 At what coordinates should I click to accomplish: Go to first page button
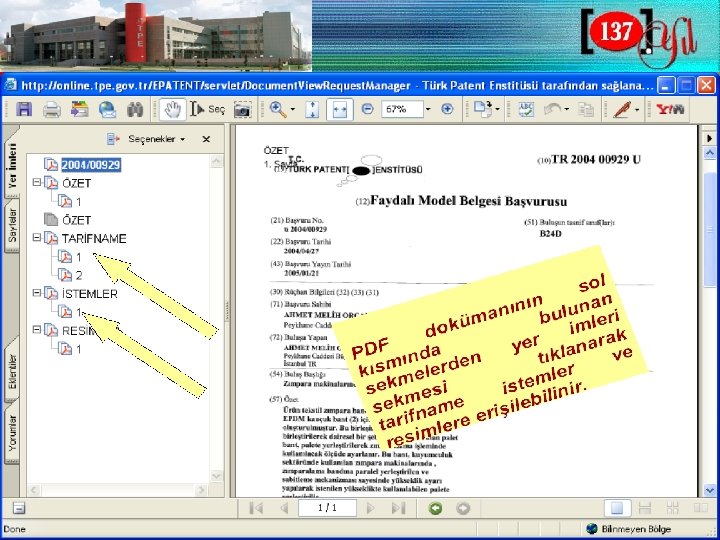tap(256, 508)
